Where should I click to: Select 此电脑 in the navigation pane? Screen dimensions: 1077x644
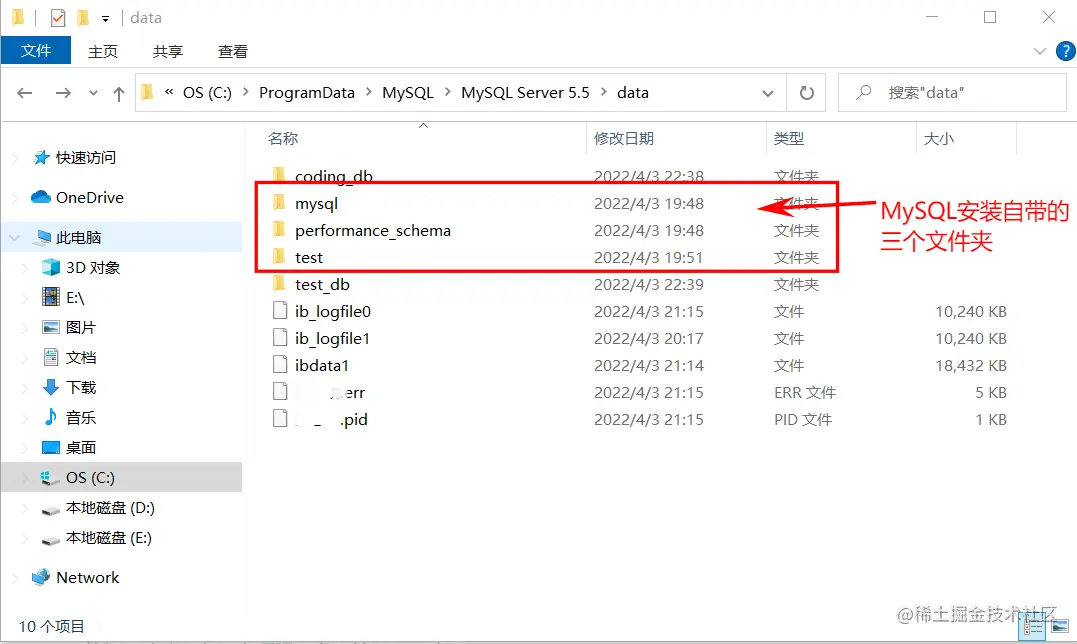(x=78, y=238)
